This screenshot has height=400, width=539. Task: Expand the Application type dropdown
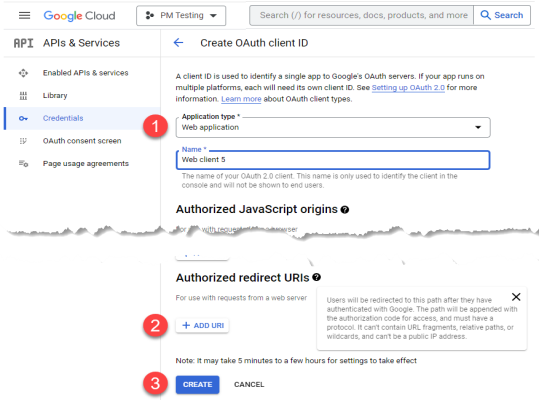333,127
